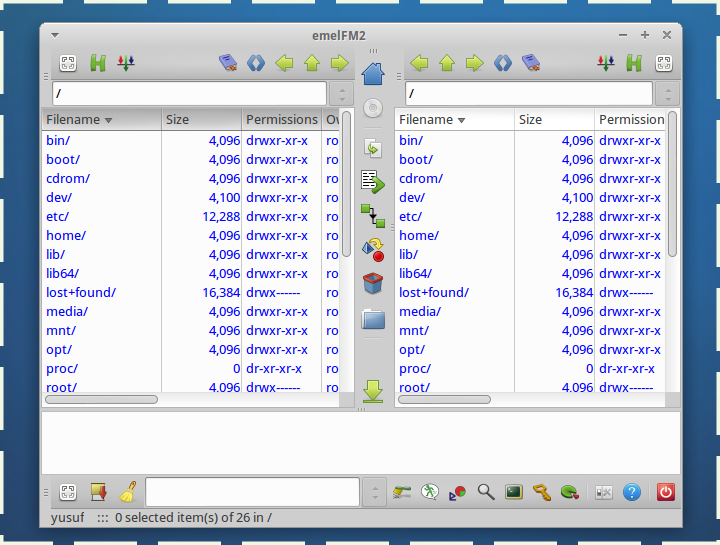Viewport: 720px width, 545px height.
Task: Click the refresh document icon
Action: click(373, 148)
